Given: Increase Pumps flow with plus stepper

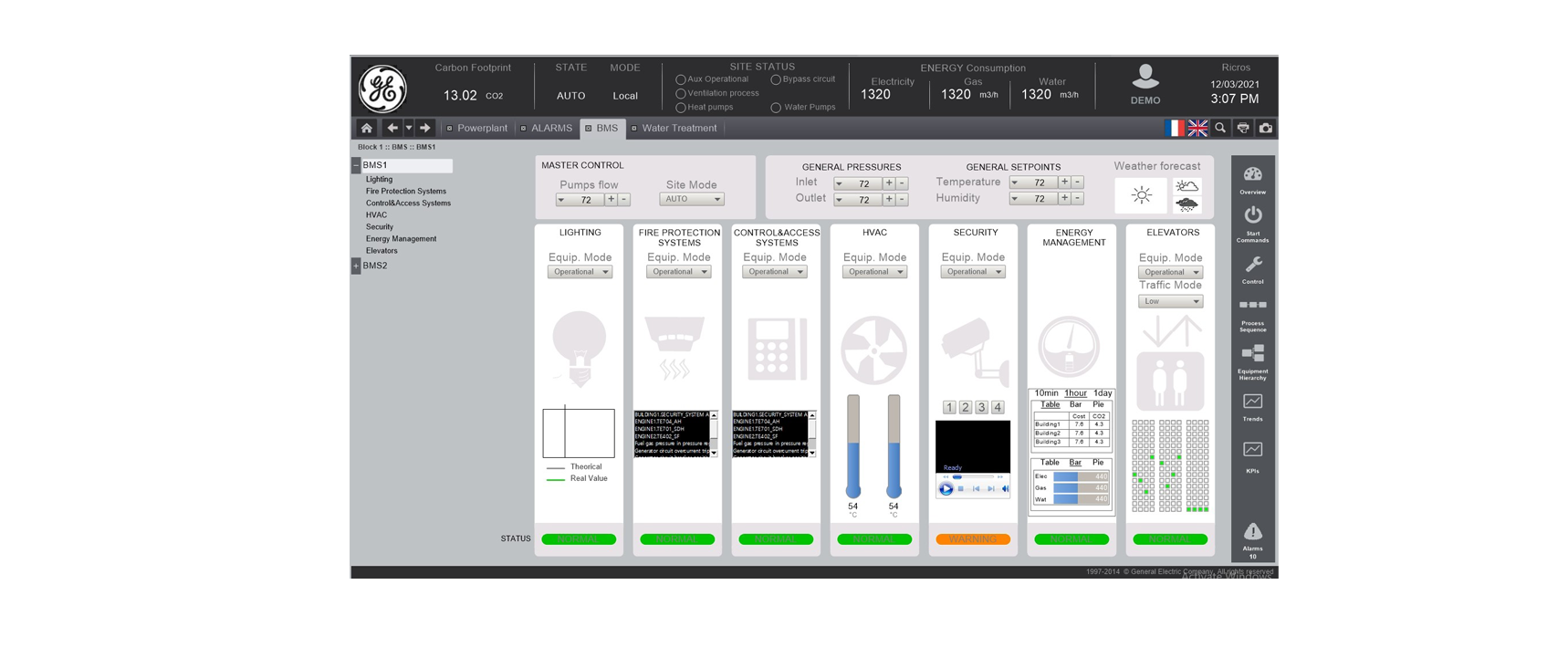Looking at the screenshot, I should (611, 200).
